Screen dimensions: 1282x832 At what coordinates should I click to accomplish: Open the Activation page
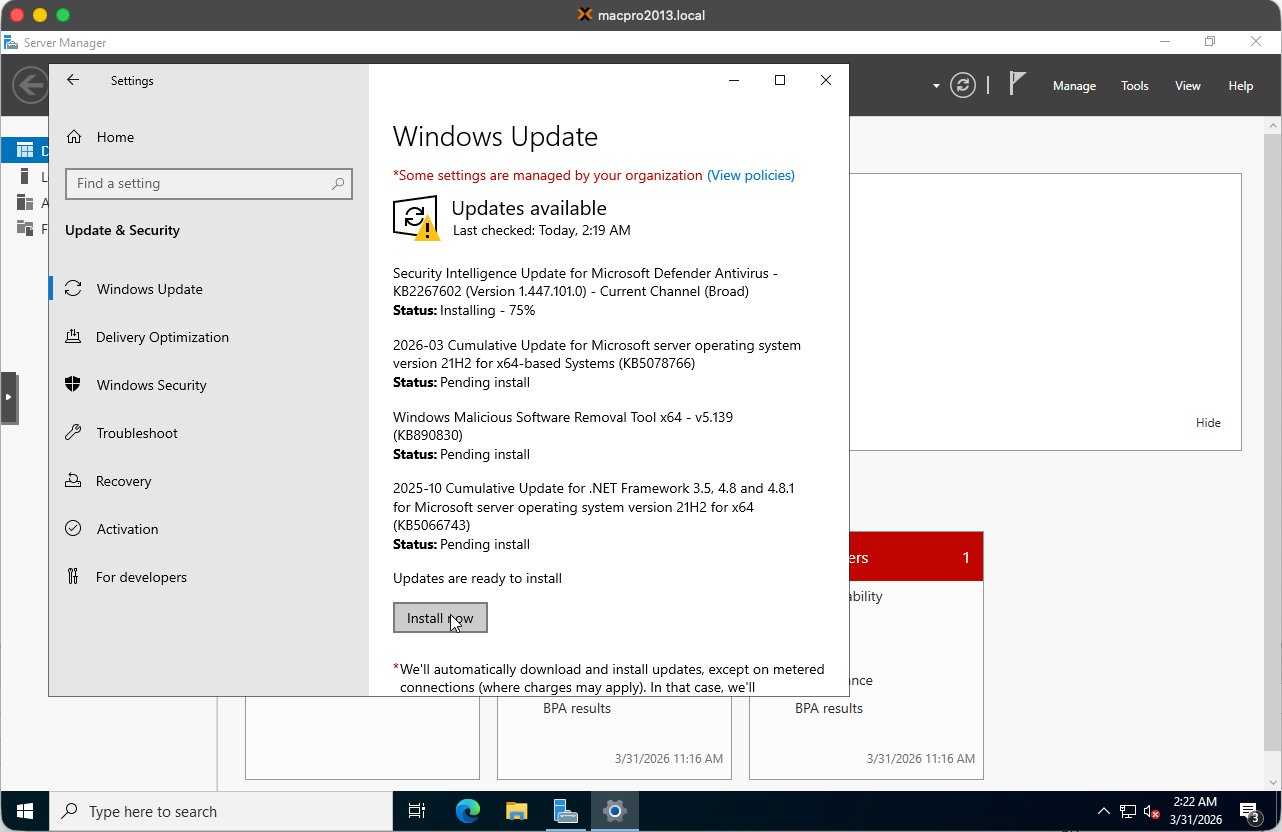click(125, 529)
